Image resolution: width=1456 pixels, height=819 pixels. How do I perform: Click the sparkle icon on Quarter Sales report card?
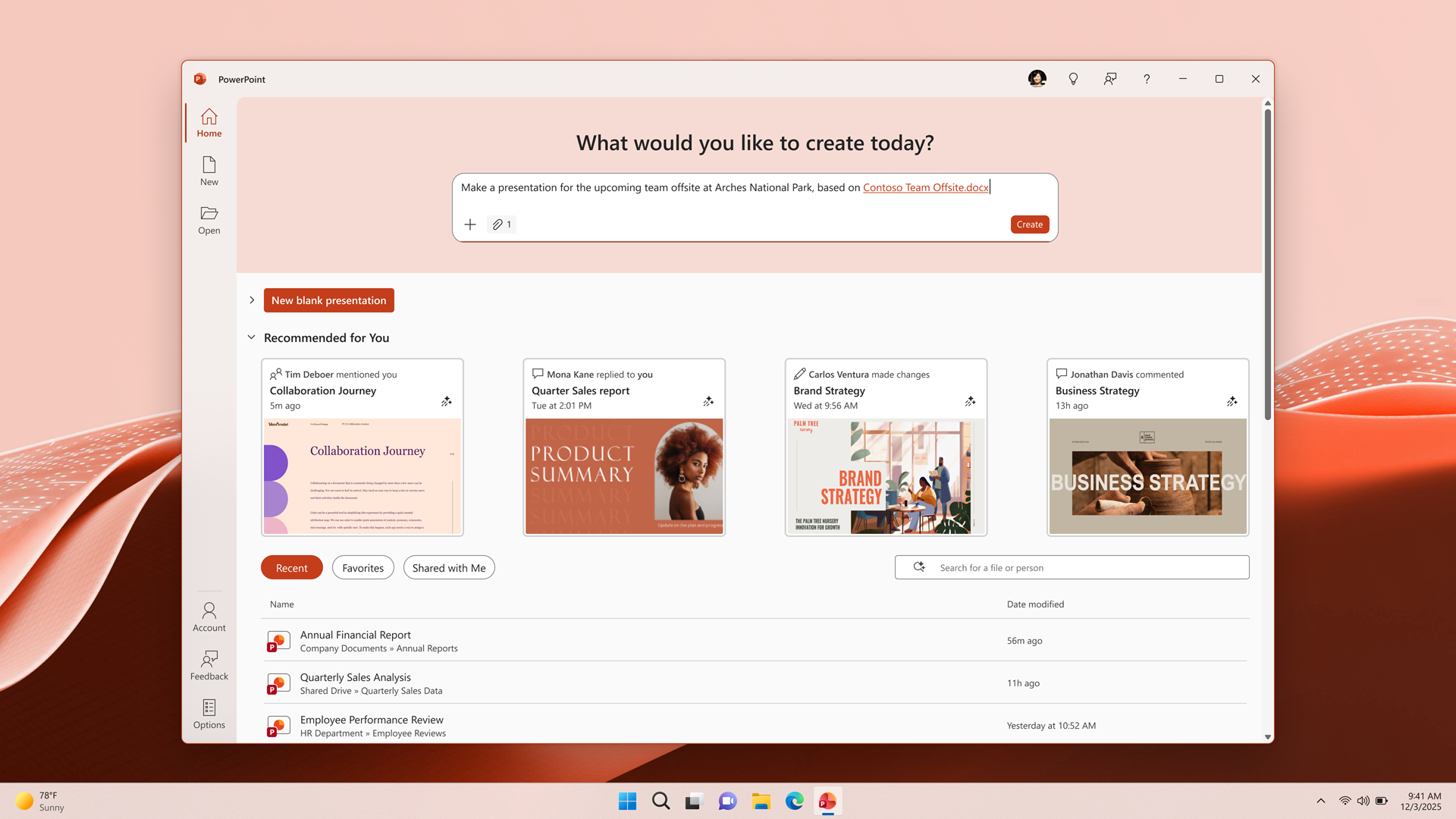pyautogui.click(x=708, y=401)
